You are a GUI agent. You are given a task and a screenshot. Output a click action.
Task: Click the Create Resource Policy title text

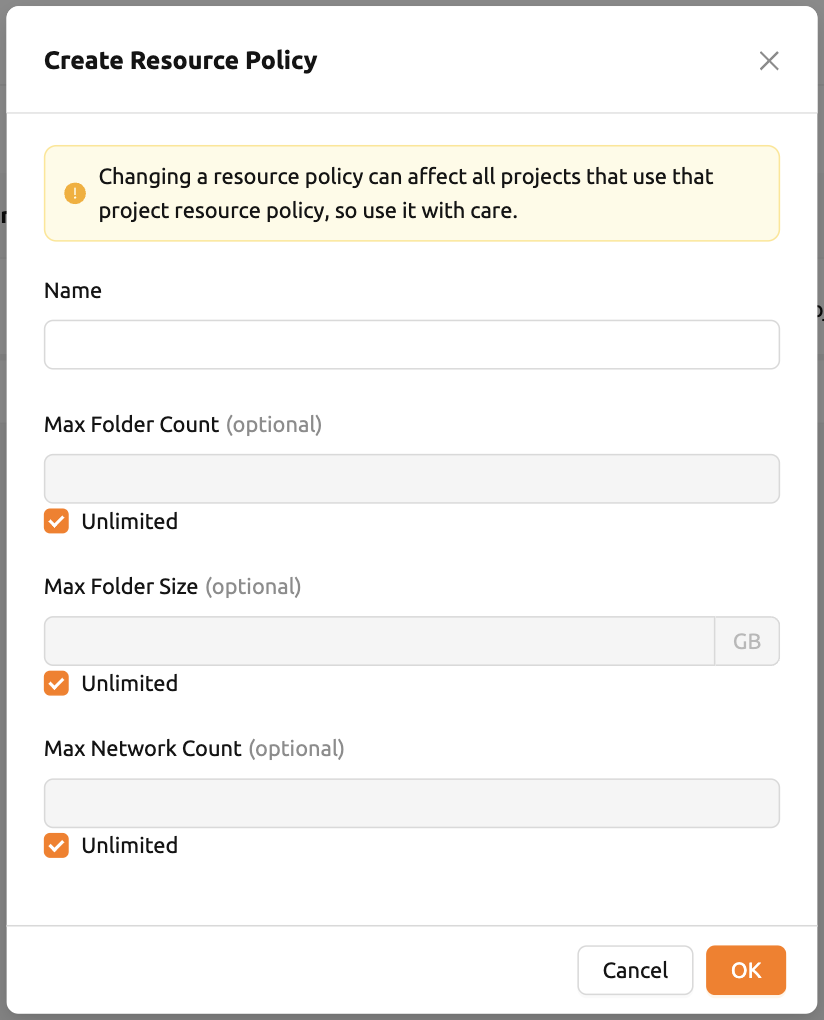pos(181,60)
